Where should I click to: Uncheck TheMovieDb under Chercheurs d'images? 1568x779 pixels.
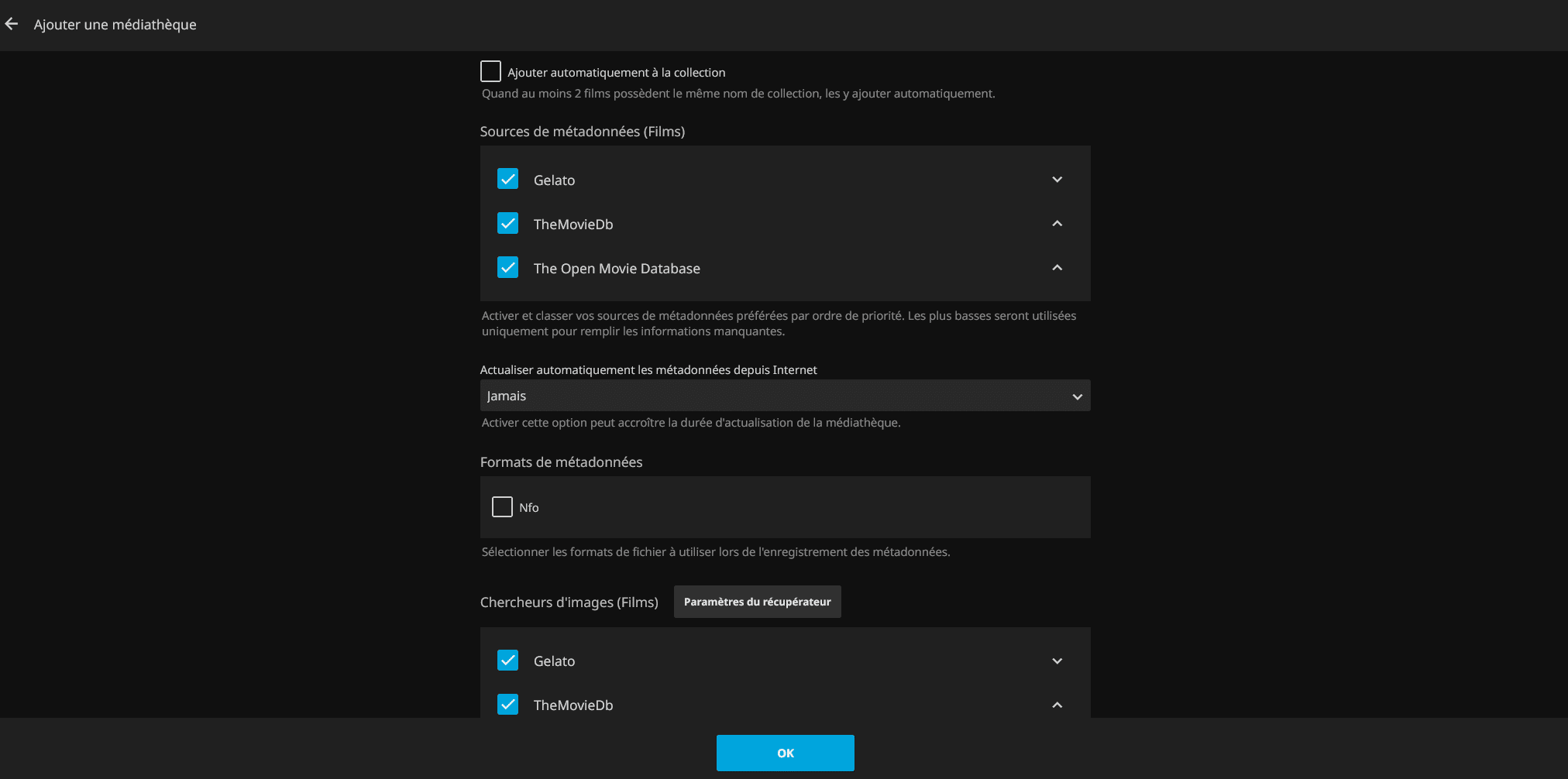507,704
